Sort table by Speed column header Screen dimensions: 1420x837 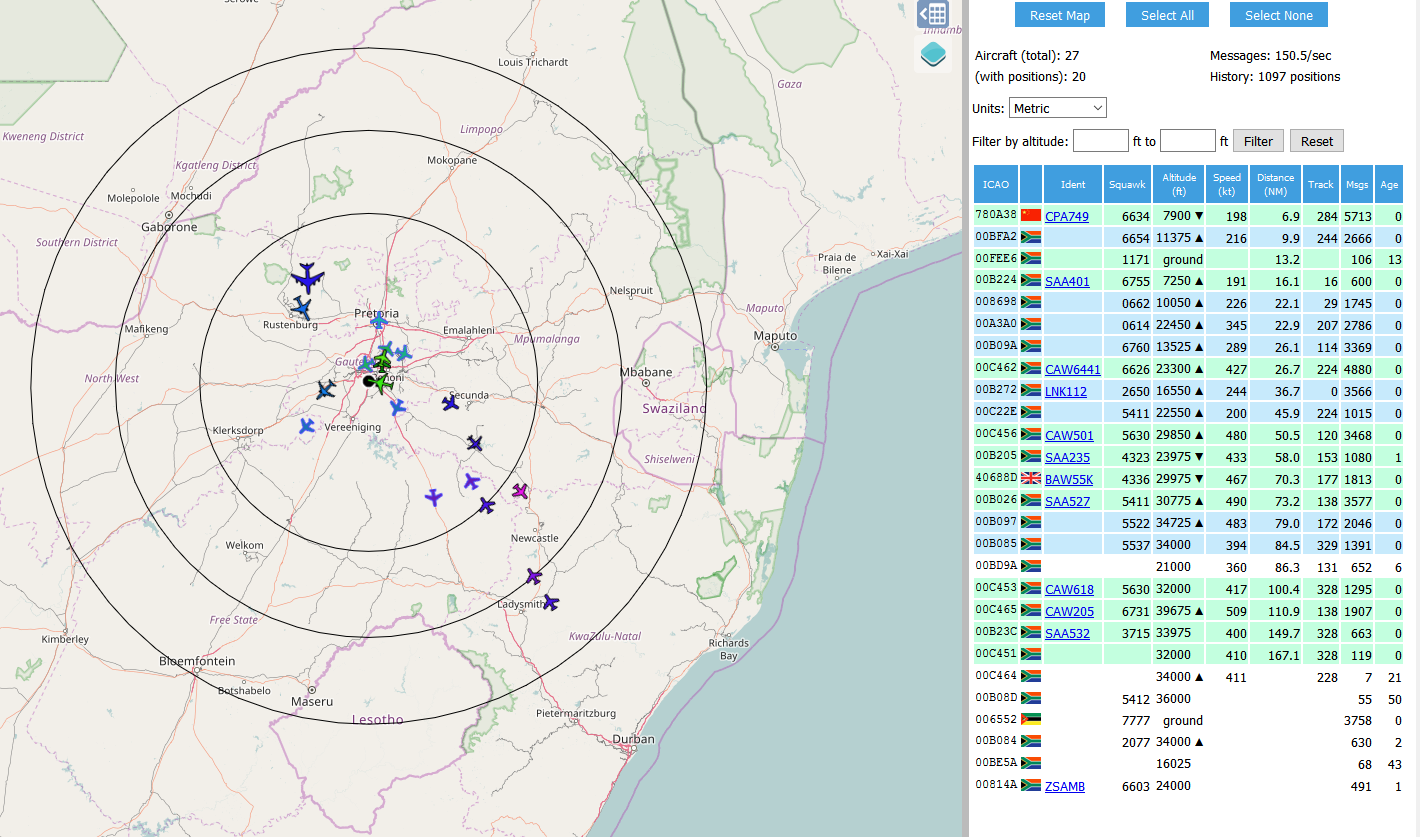click(x=1227, y=184)
